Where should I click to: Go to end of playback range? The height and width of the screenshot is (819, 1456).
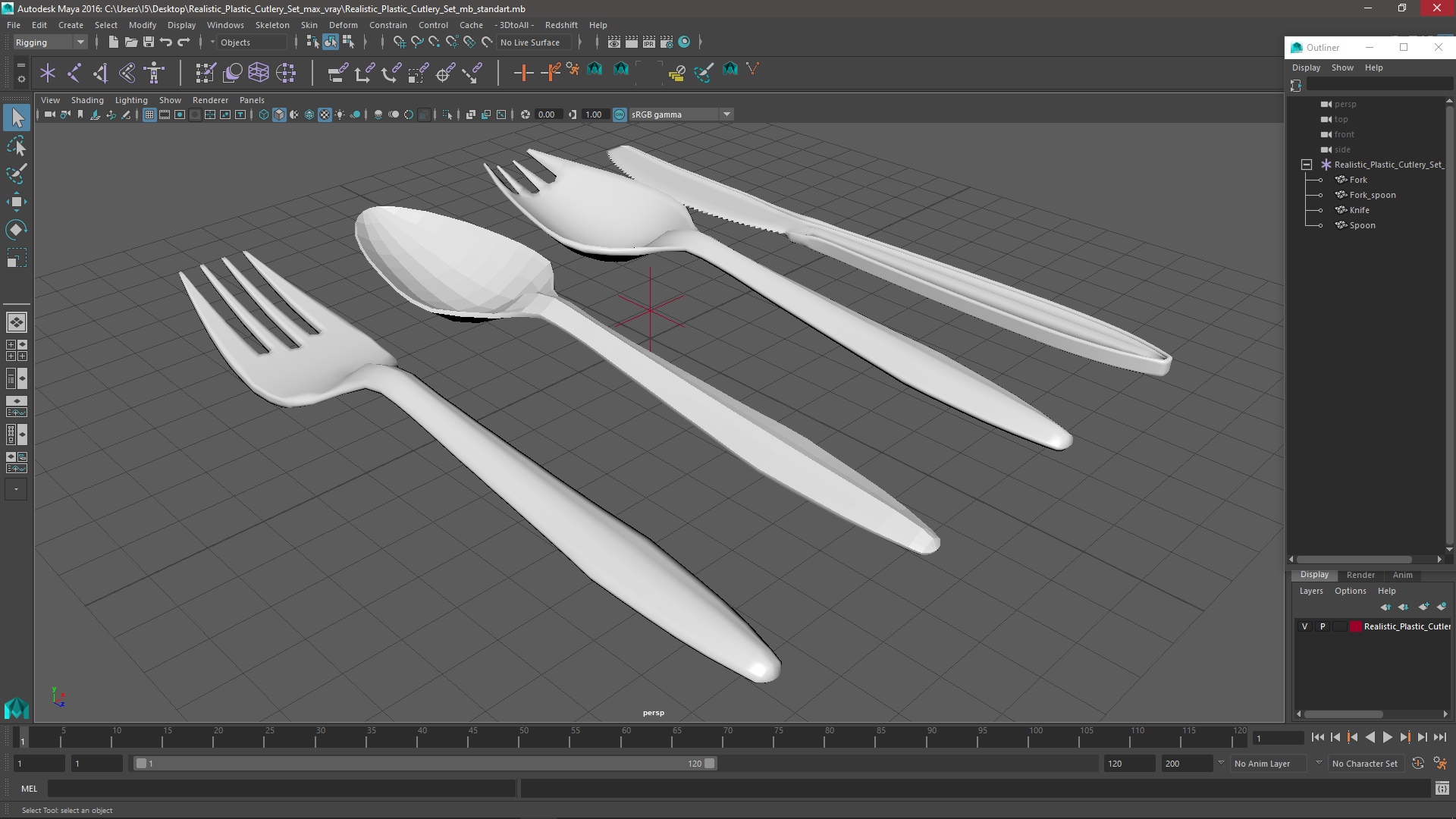[x=1439, y=737]
